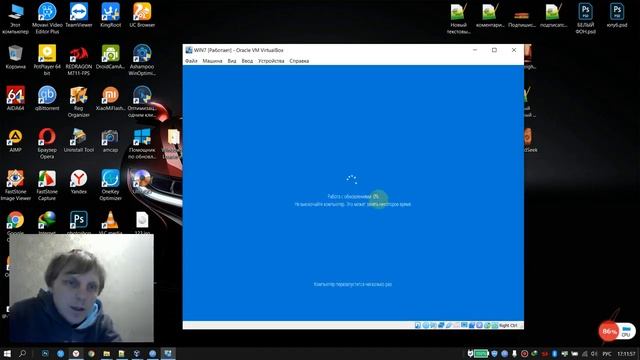The image size is (640, 360).
Task: Select the Новый текстовый document icon
Action: 458,18
